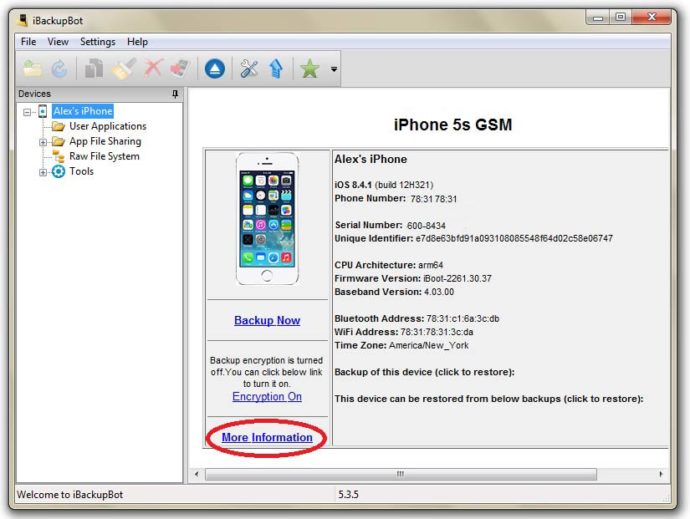
Task: Click the horizontal scrollbar right arrow
Action: click(661, 473)
